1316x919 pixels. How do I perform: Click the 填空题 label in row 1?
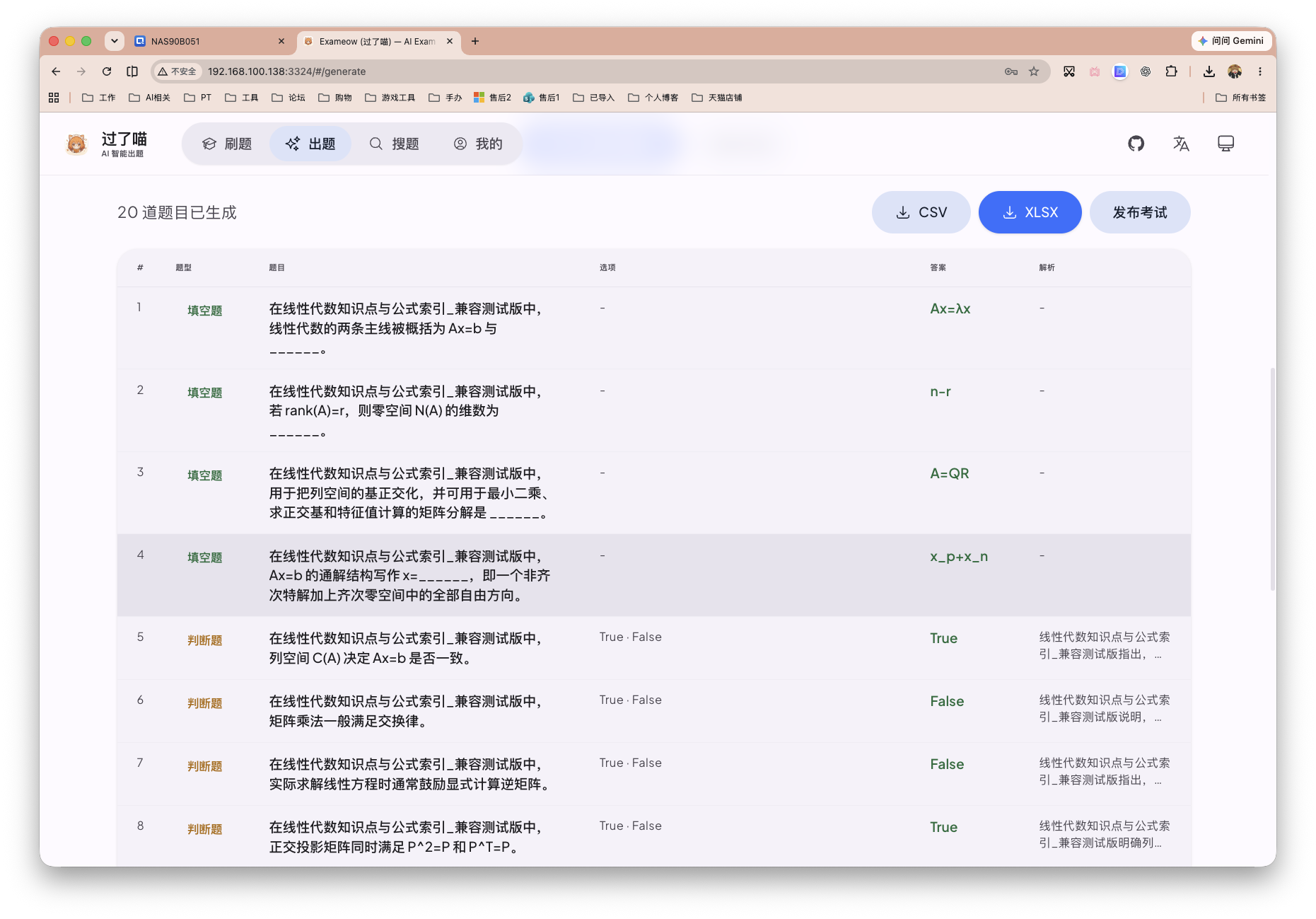205,311
